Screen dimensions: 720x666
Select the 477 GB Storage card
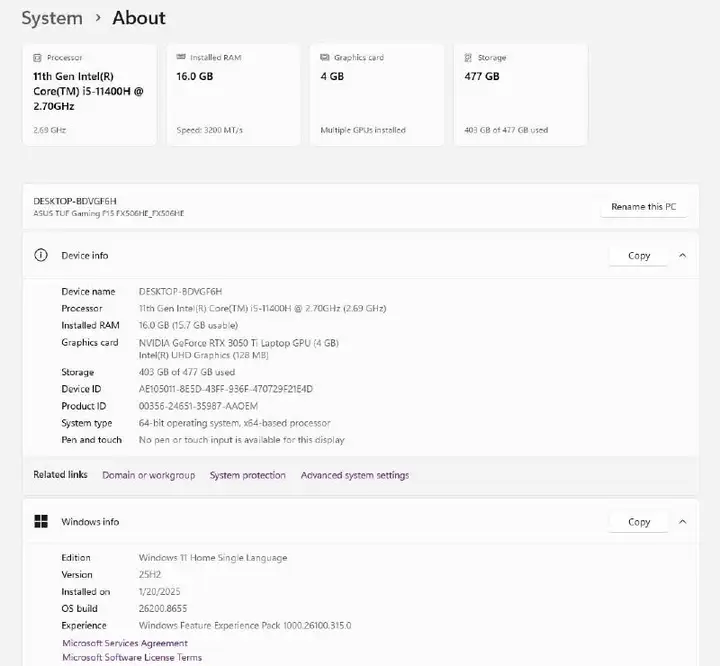521,95
